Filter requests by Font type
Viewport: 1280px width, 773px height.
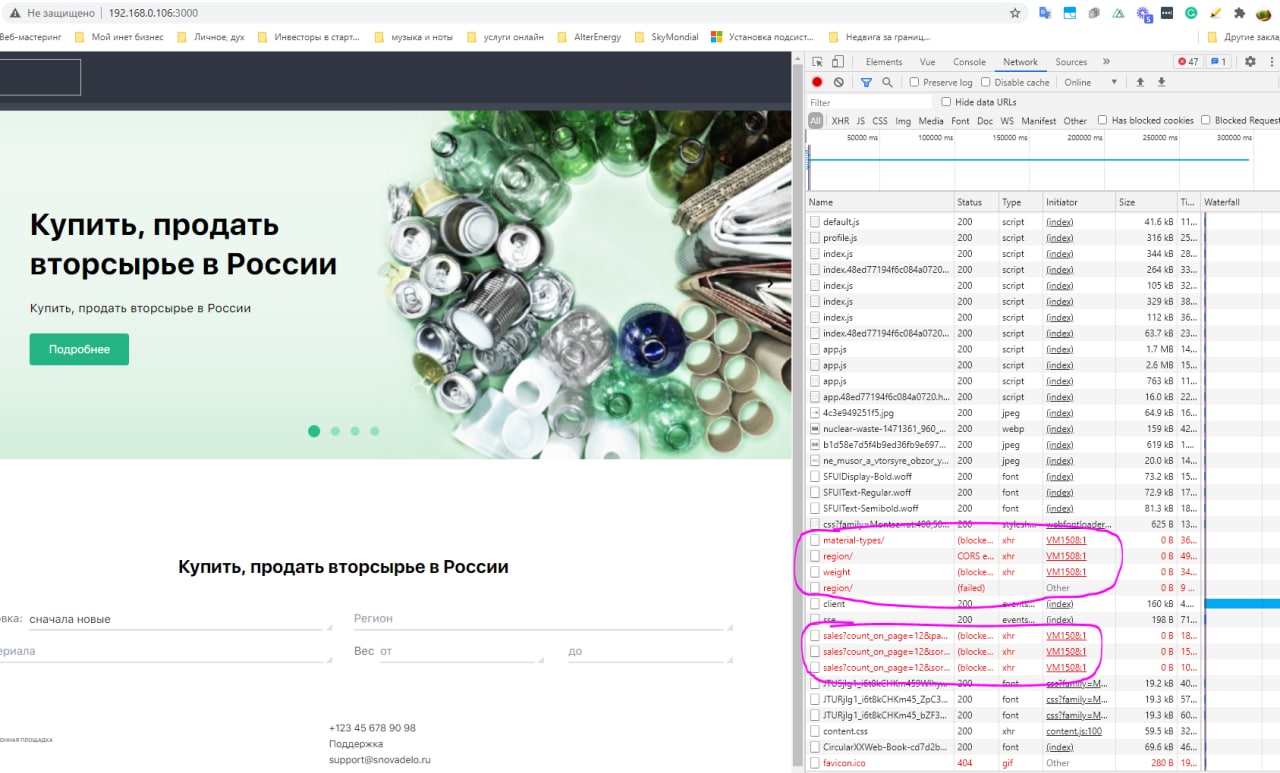pos(960,121)
